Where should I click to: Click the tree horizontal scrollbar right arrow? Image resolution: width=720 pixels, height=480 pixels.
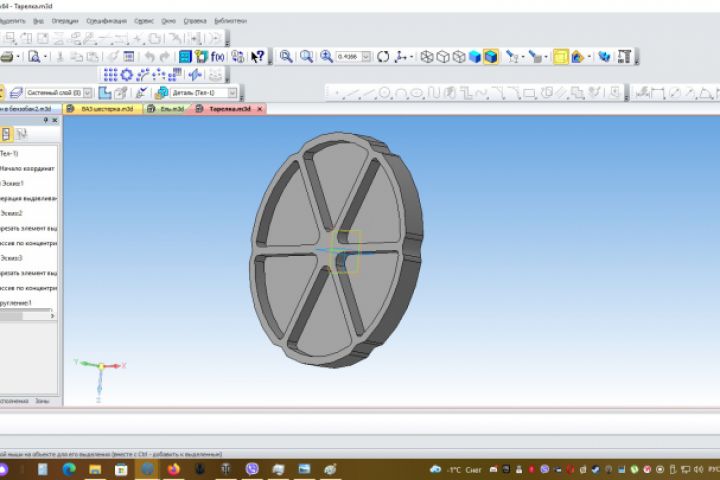pos(52,316)
